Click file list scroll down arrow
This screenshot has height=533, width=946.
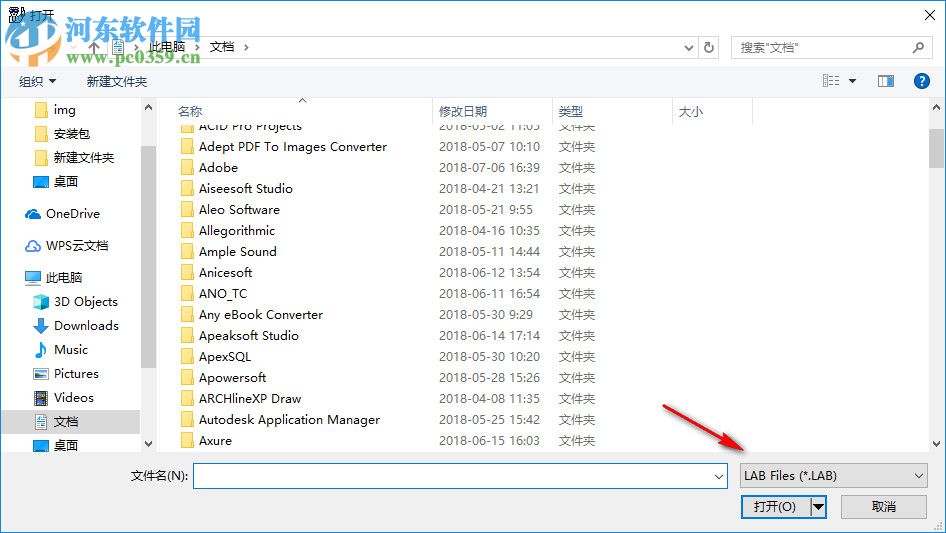pyautogui.click(x=936, y=444)
